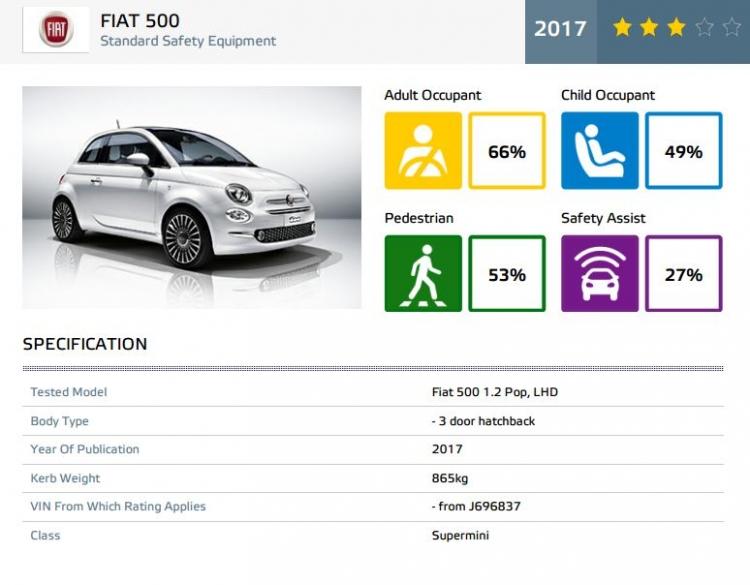The height and width of the screenshot is (585, 750).
Task: Click the fourth empty rating star
Action: (704, 27)
